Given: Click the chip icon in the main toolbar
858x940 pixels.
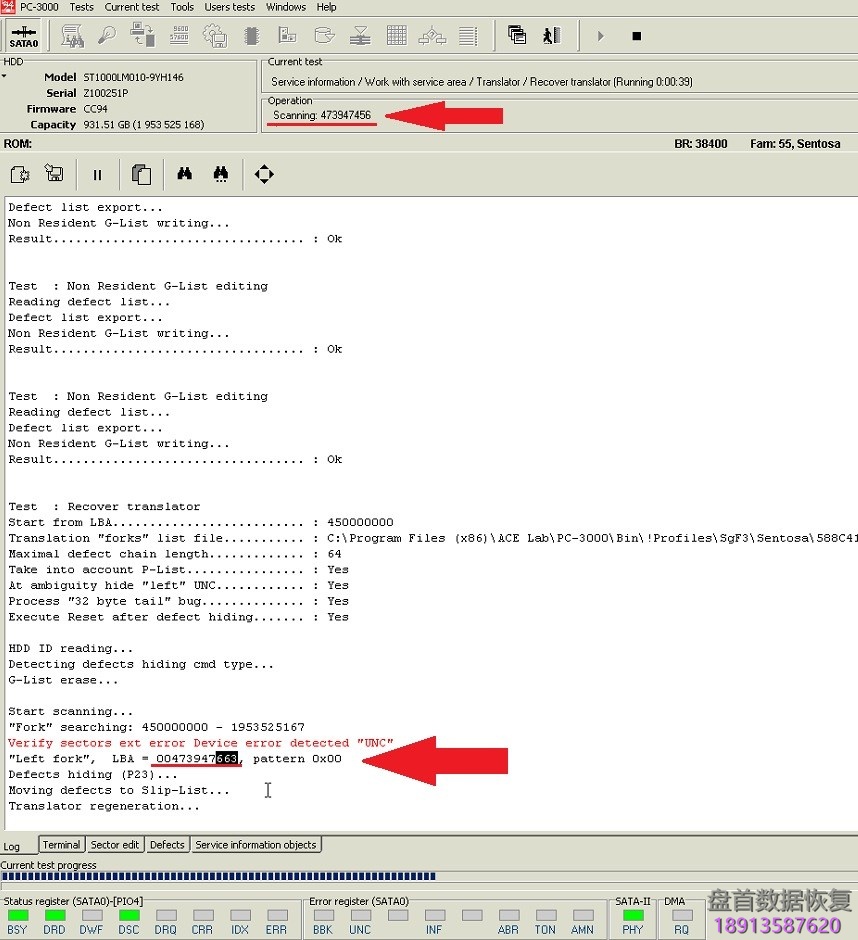Looking at the screenshot, I should [251, 36].
